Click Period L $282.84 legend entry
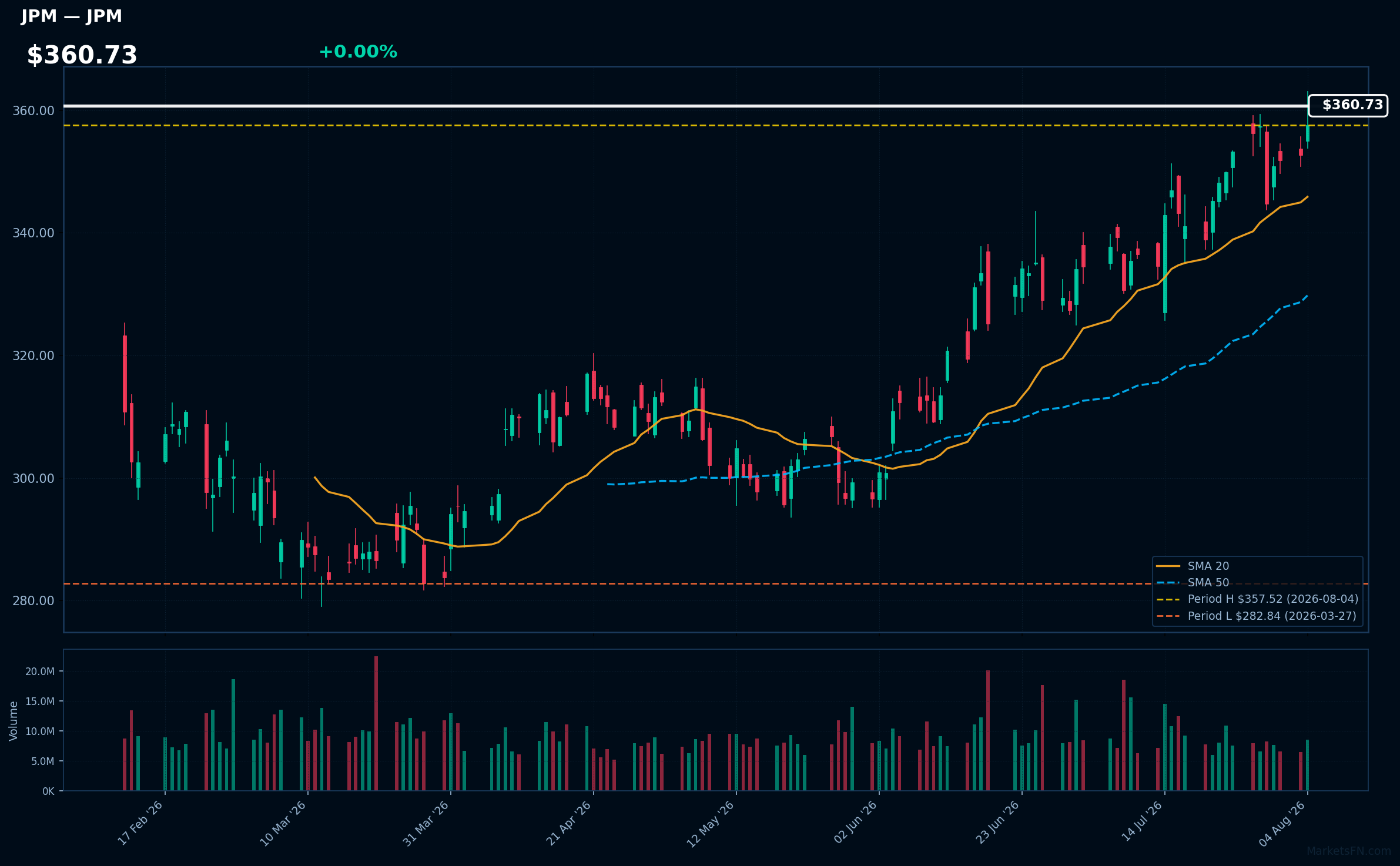This screenshot has height=866, width=1400. (x=1256, y=616)
